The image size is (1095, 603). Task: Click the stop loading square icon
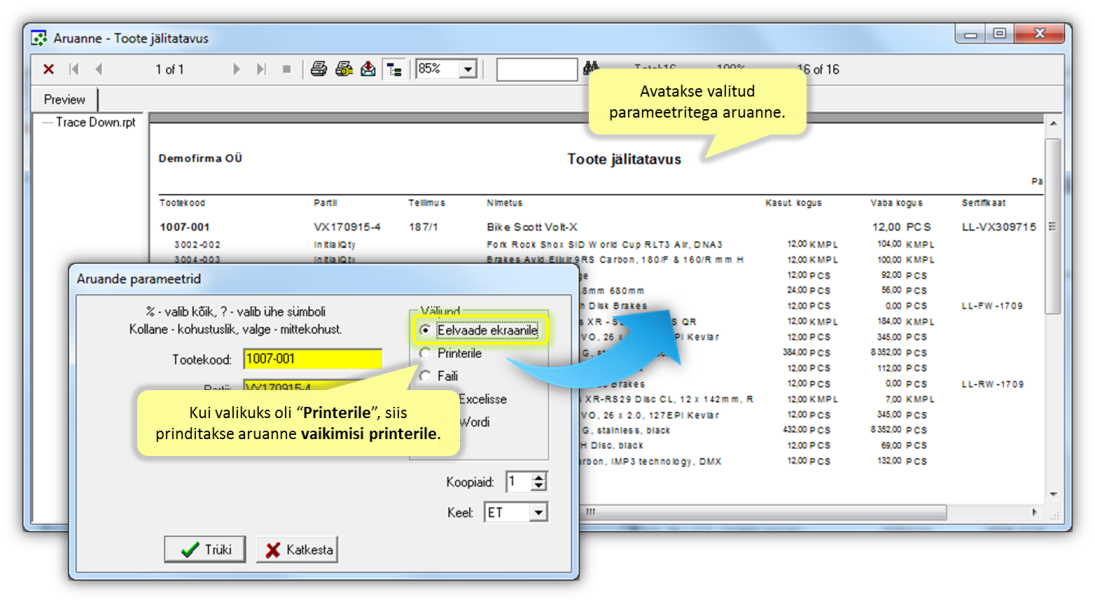tap(286, 69)
